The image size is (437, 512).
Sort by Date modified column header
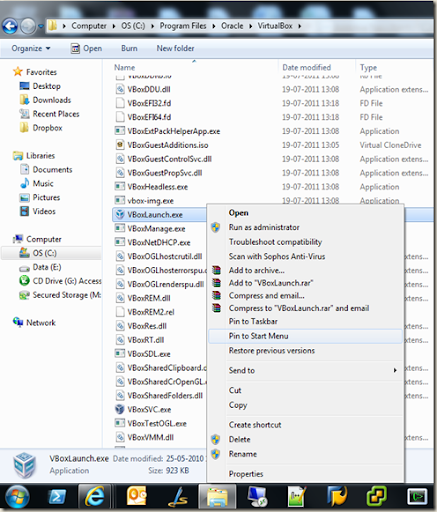pos(307,68)
